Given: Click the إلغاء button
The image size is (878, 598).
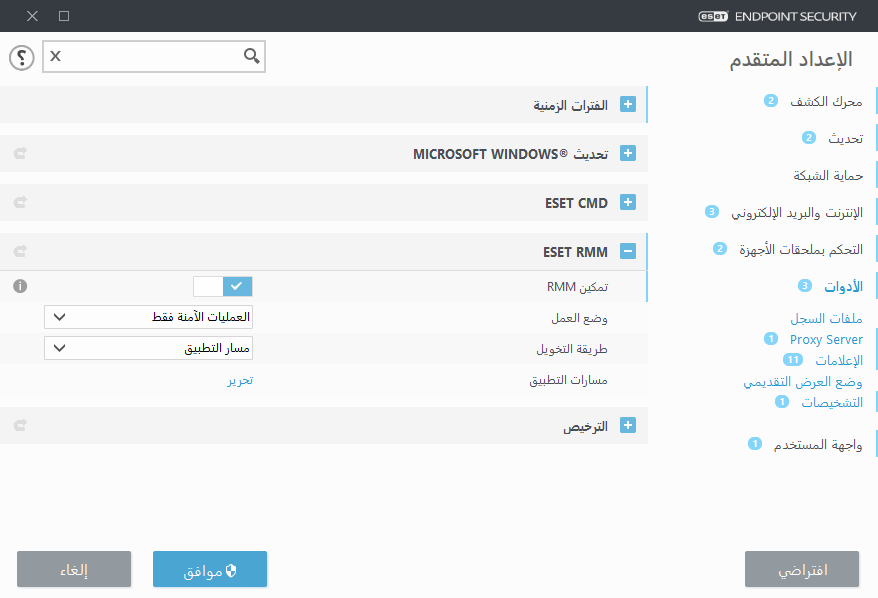Looking at the screenshot, I should point(74,569).
